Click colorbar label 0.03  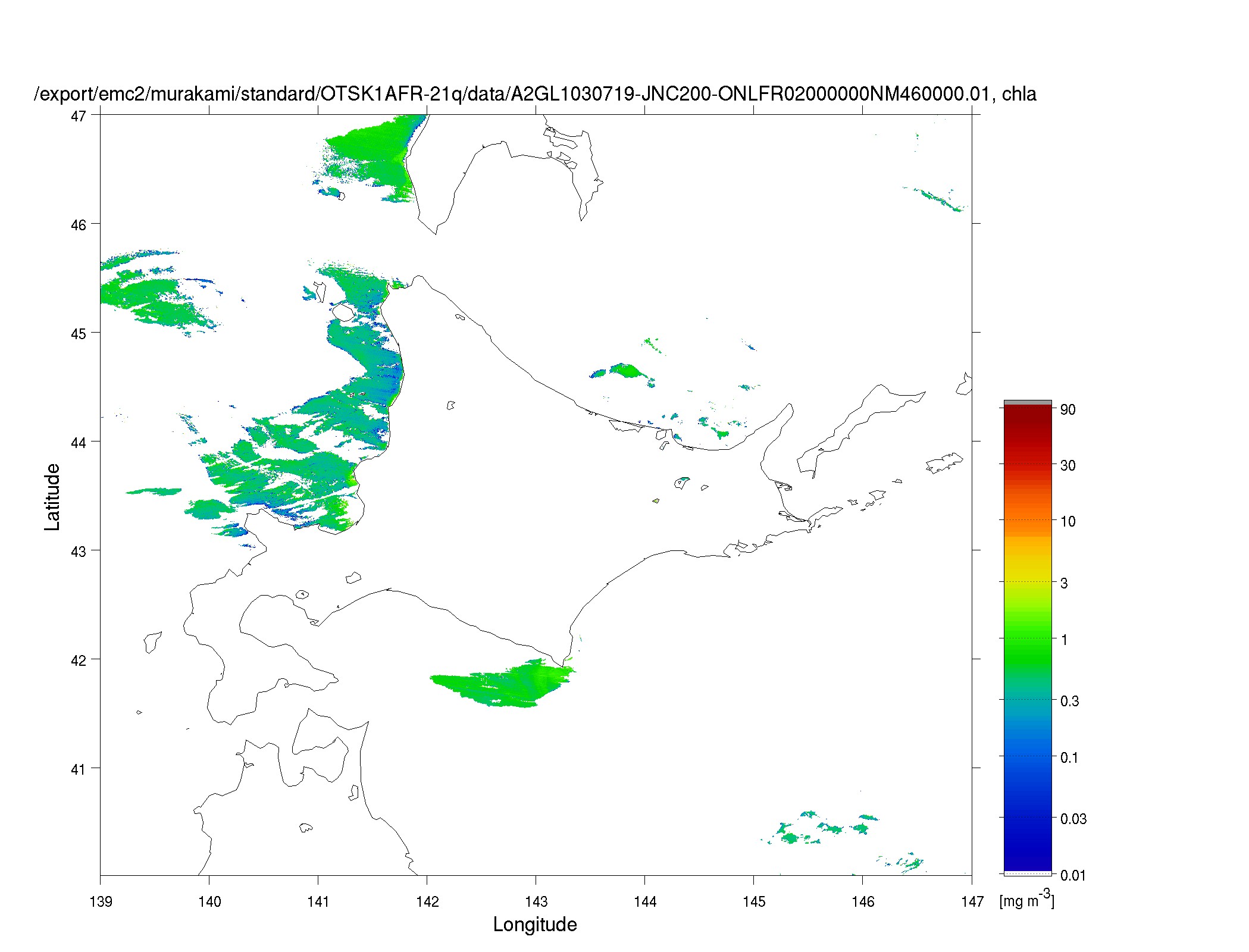(x=1073, y=819)
